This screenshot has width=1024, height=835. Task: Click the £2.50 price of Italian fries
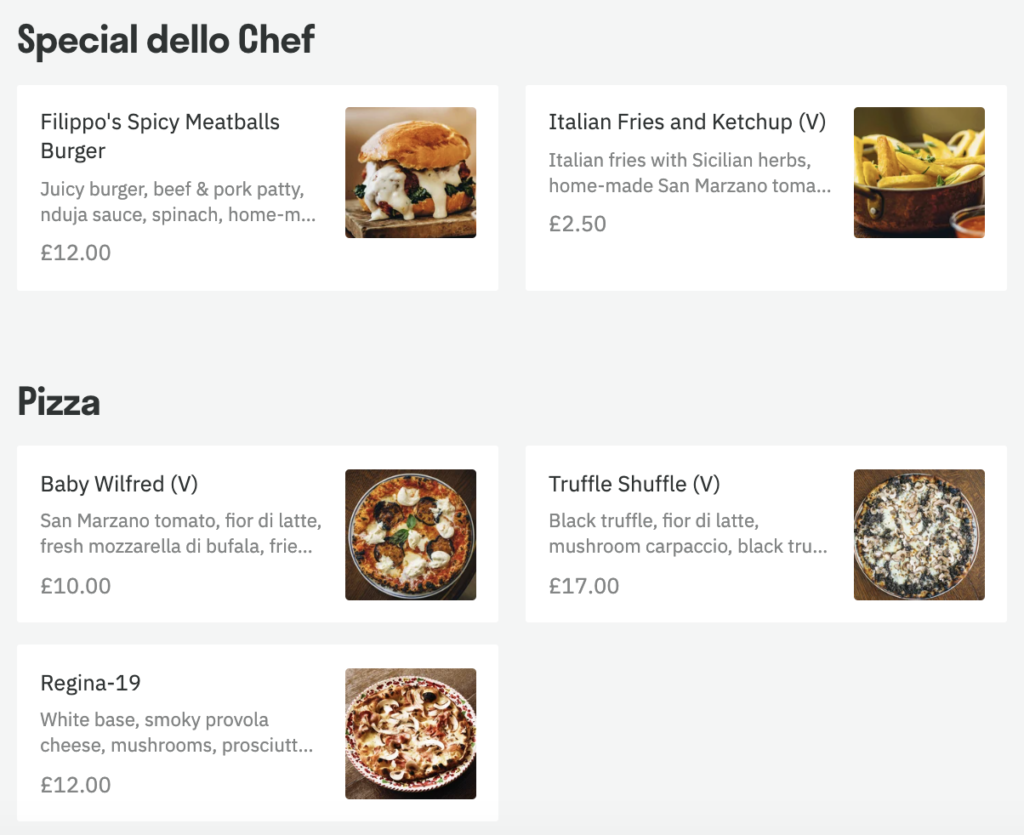pyautogui.click(x=577, y=224)
